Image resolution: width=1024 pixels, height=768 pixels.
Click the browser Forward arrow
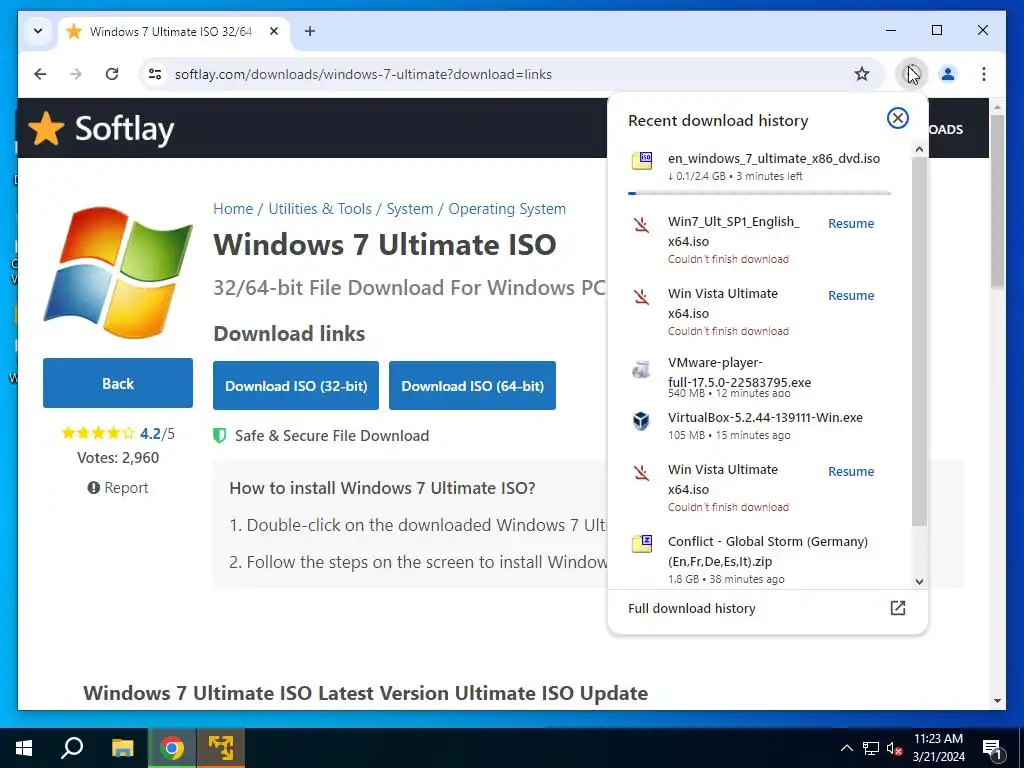click(76, 74)
